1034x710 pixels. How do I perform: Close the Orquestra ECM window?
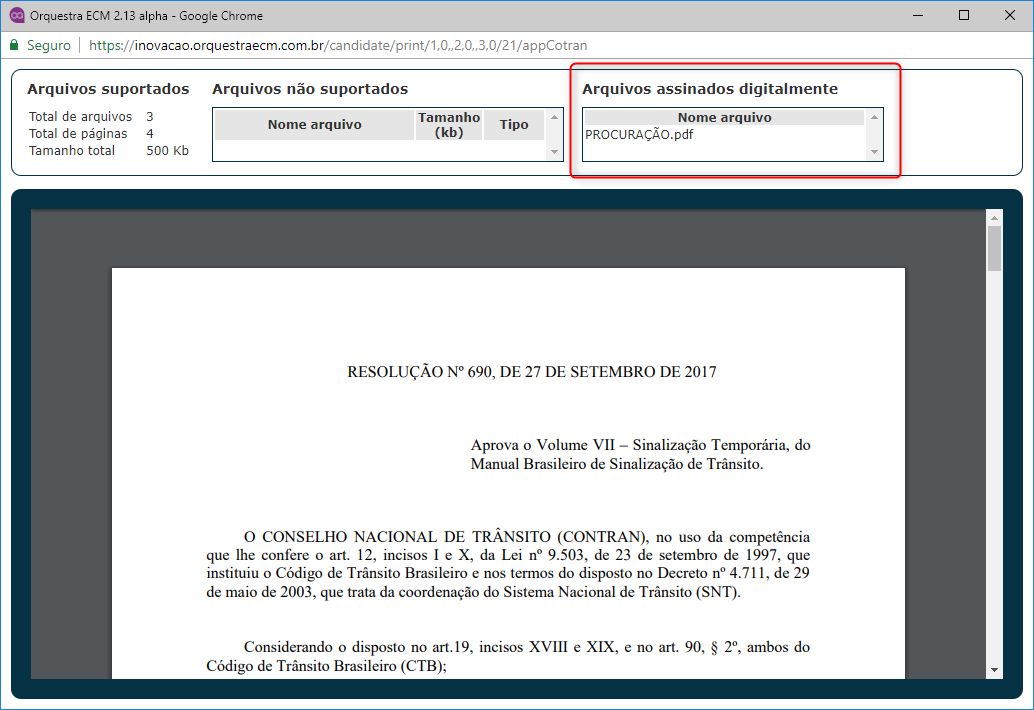click(x=1010, y=15)
